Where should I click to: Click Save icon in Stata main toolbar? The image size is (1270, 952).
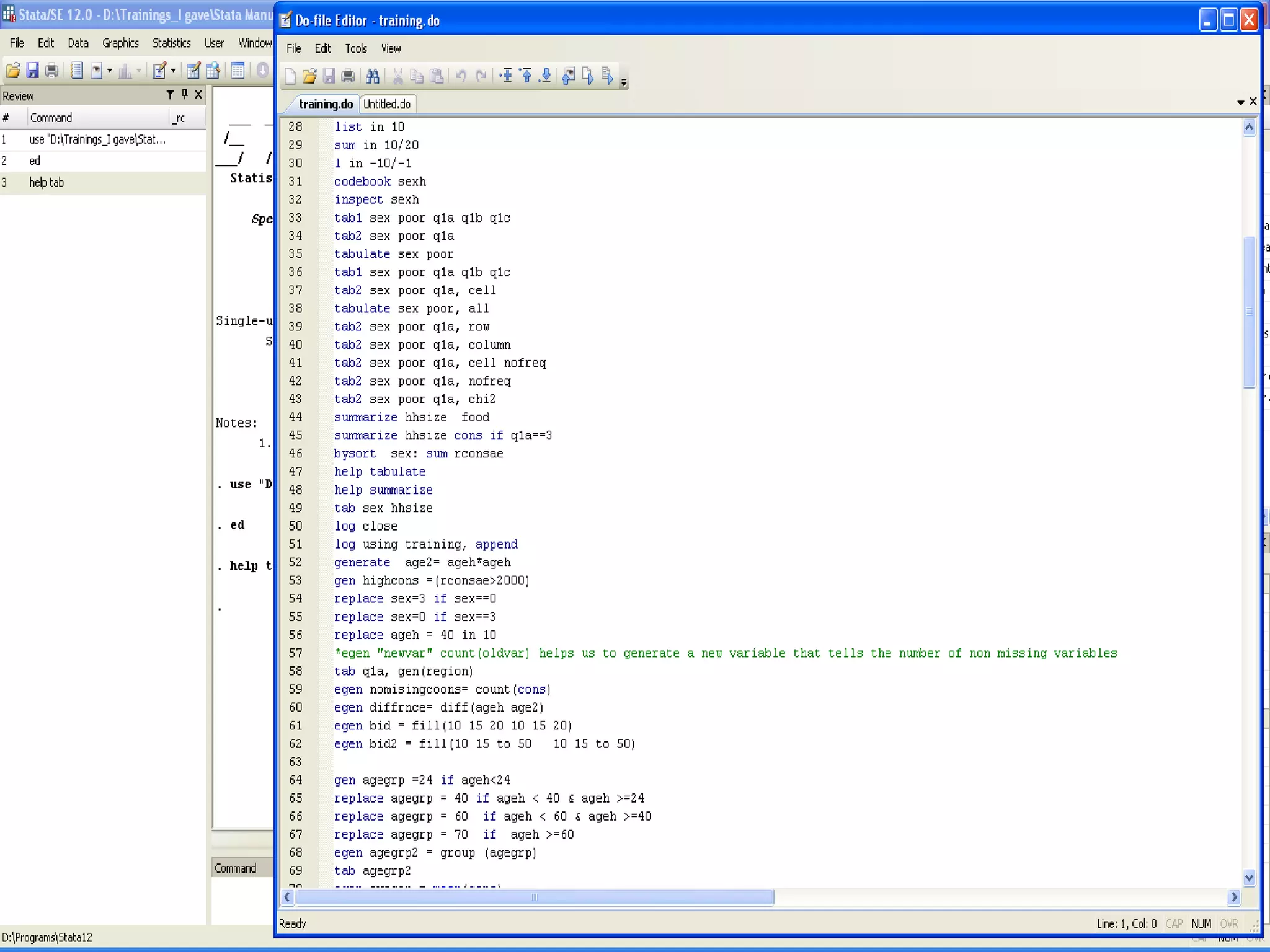[32, 71]
